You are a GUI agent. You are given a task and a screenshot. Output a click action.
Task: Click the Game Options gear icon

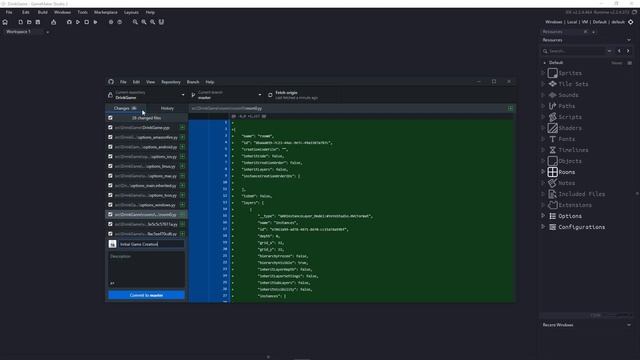click(111, 22)
